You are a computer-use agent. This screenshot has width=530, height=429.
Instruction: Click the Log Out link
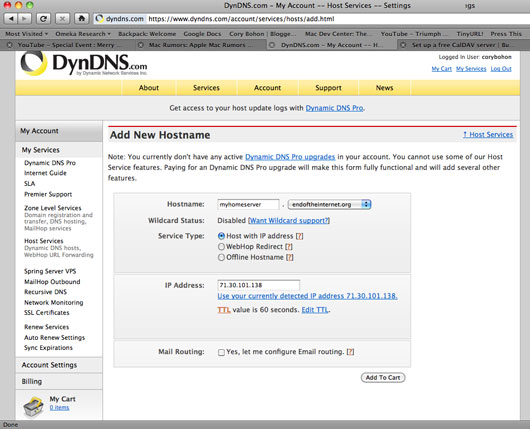point(501,69)
